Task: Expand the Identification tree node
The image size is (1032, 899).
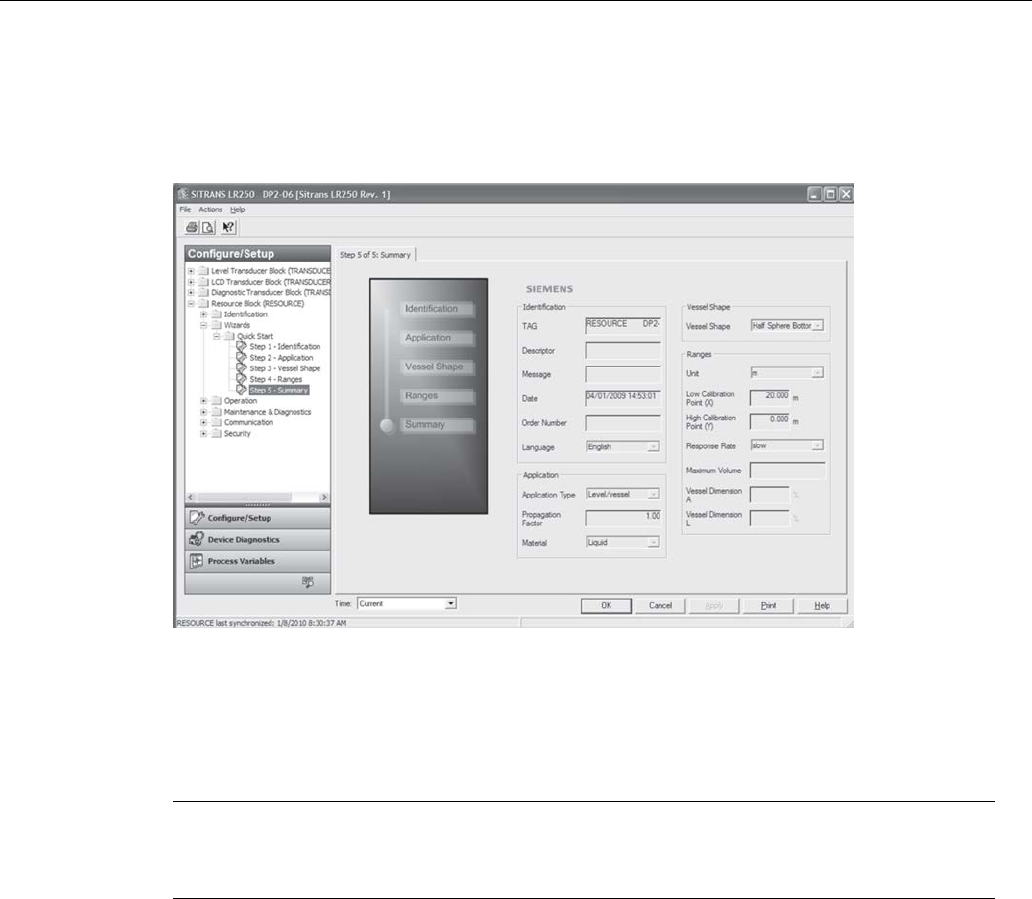Action: [203, 314]
